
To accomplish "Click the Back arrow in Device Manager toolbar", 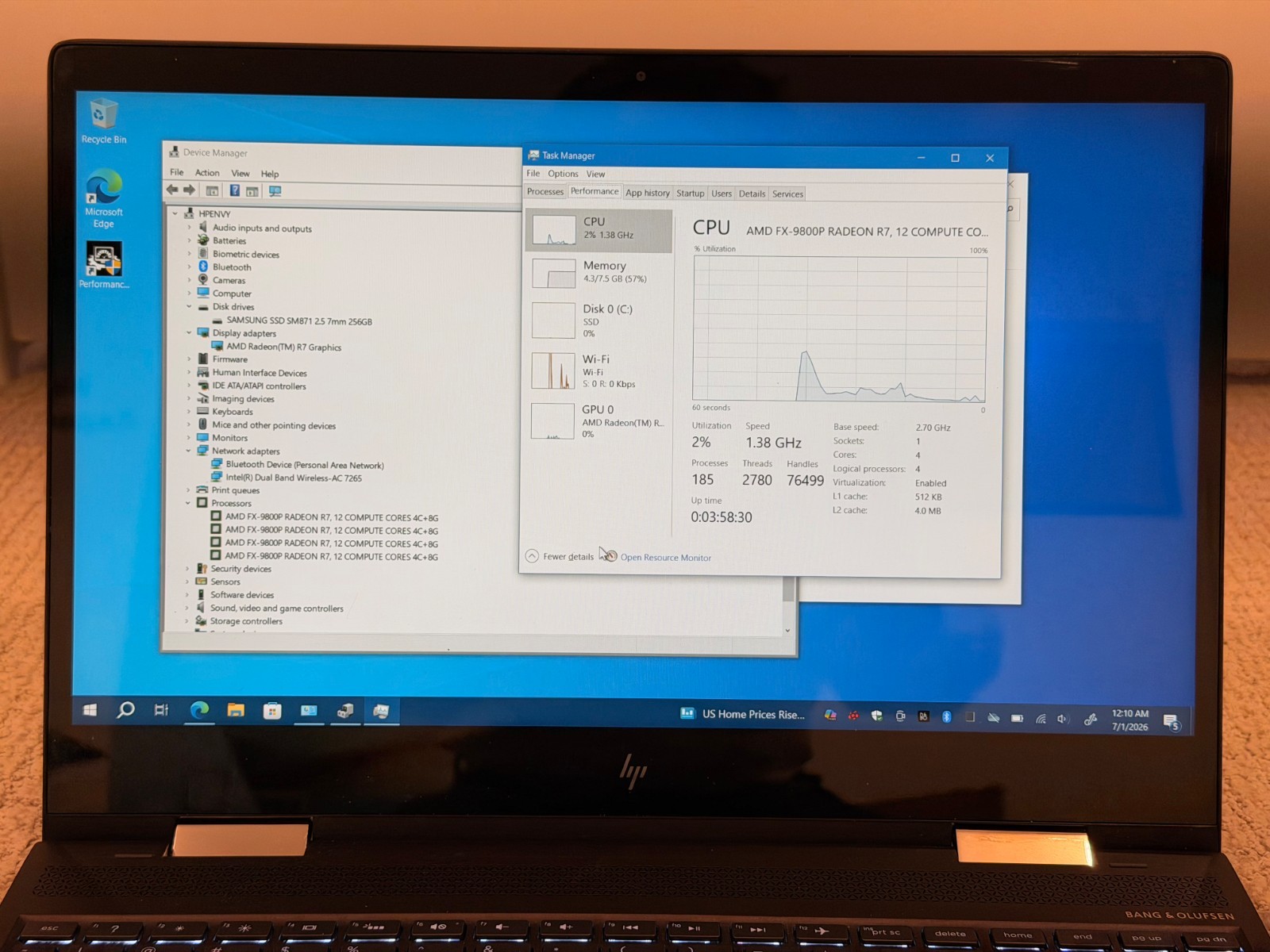I will (172, 190).
